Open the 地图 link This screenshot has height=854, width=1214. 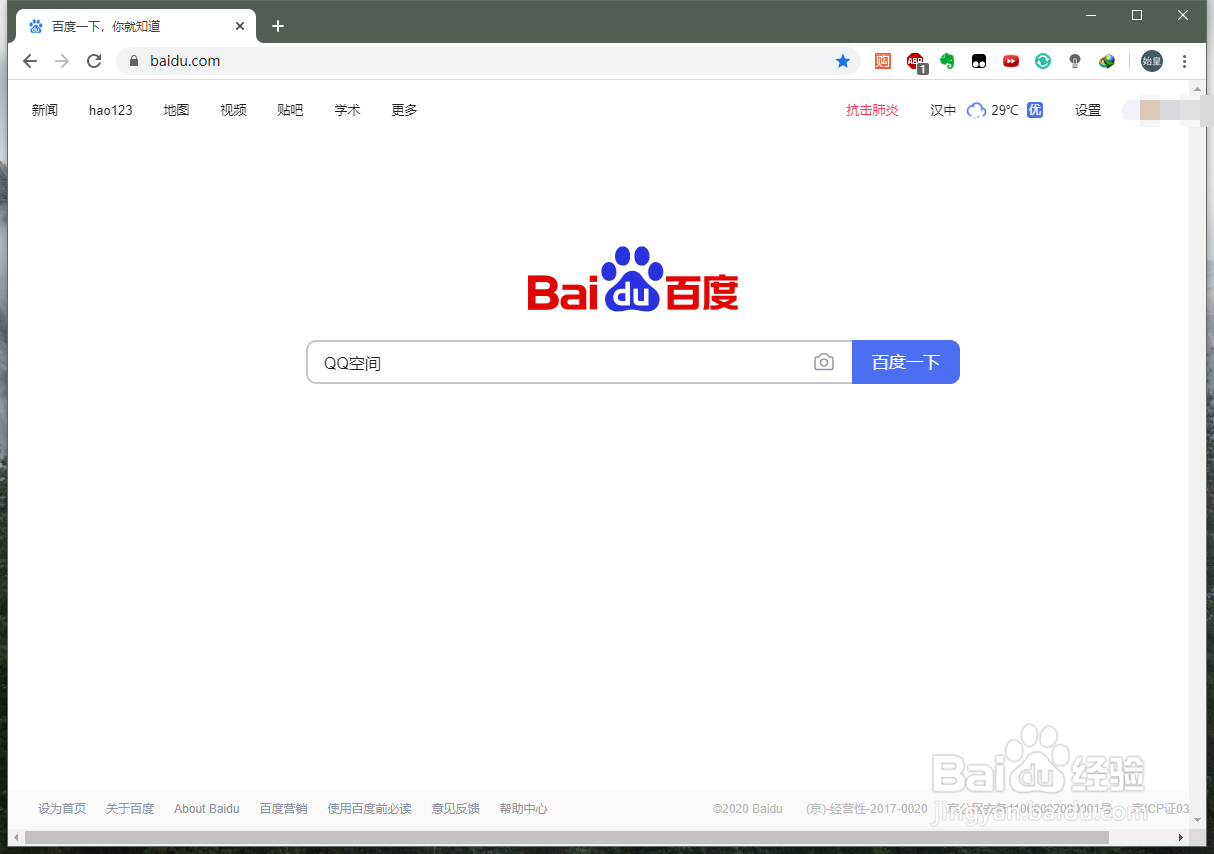click(x=177, y=110)
